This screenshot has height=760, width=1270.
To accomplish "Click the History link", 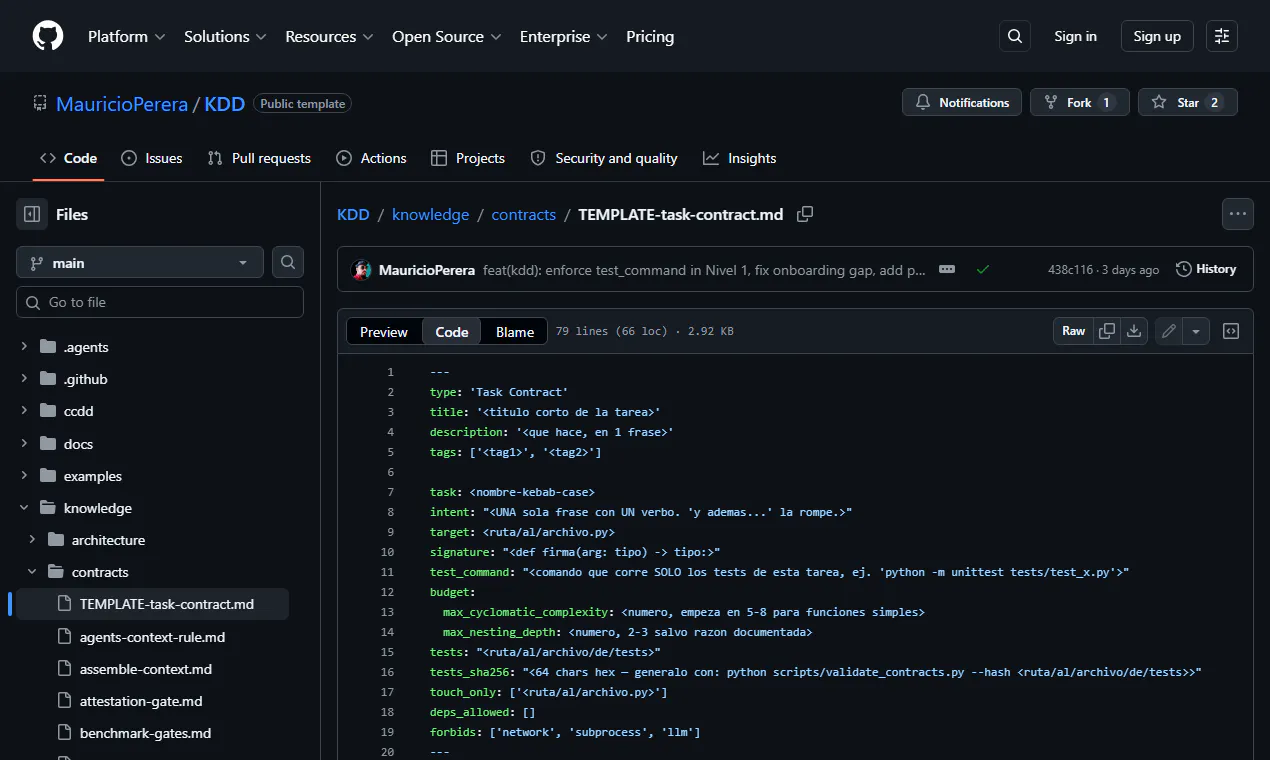I will point(1206,269).
